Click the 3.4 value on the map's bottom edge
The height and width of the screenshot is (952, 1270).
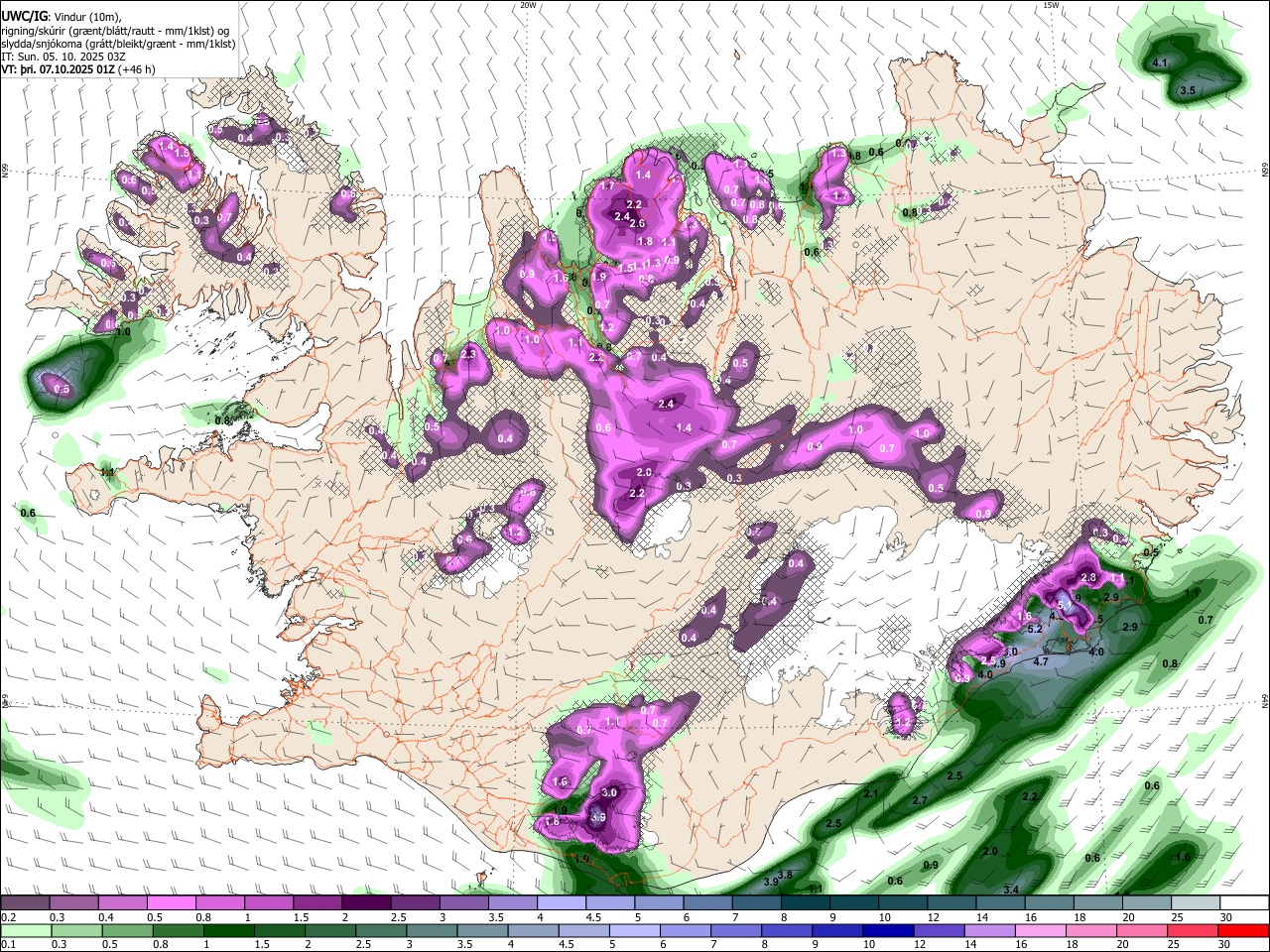[1011, 890]
